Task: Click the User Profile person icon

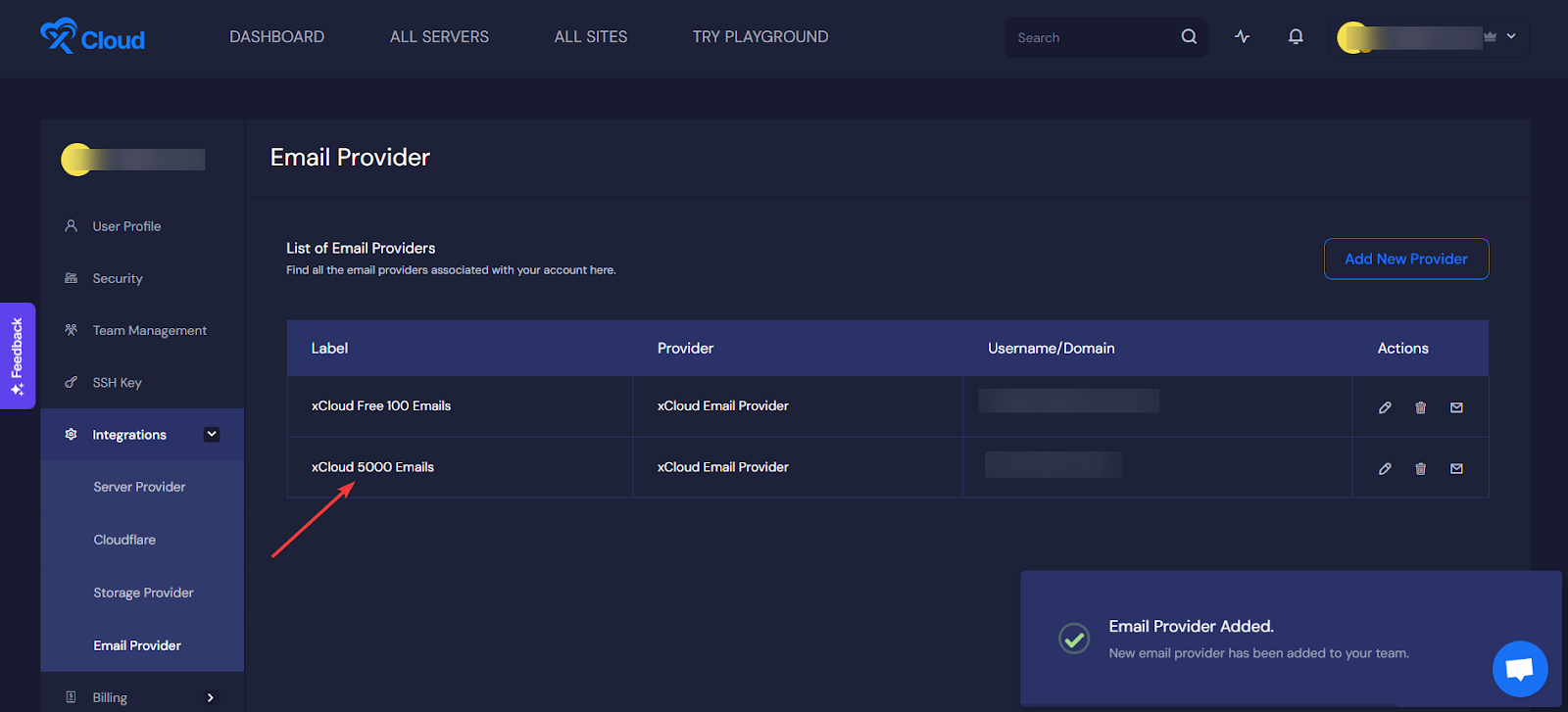Action: [71, 226]
